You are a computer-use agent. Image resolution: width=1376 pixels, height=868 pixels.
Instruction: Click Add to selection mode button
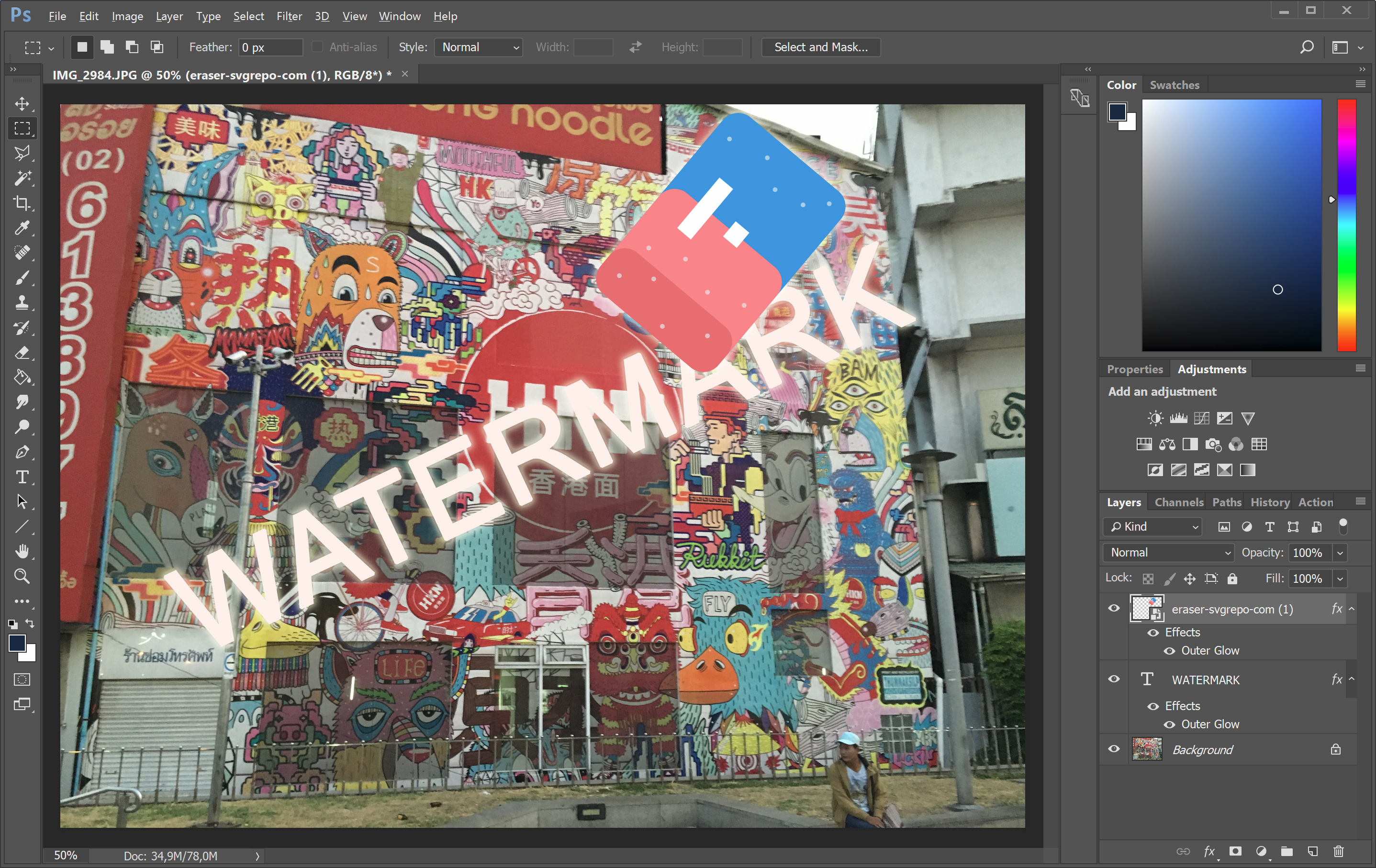(x=107, y=47)
